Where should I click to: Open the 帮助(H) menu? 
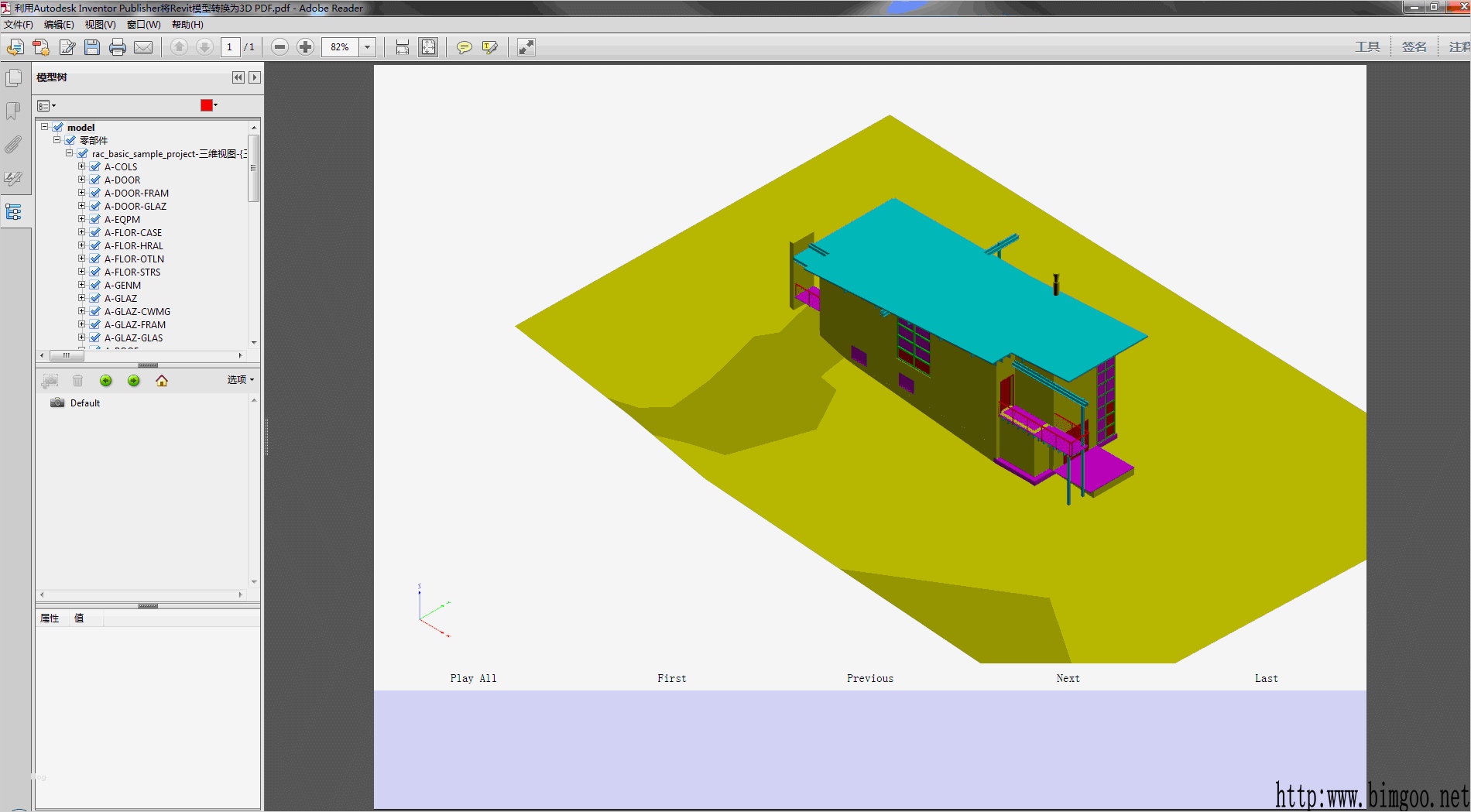(x=187, y=25)
